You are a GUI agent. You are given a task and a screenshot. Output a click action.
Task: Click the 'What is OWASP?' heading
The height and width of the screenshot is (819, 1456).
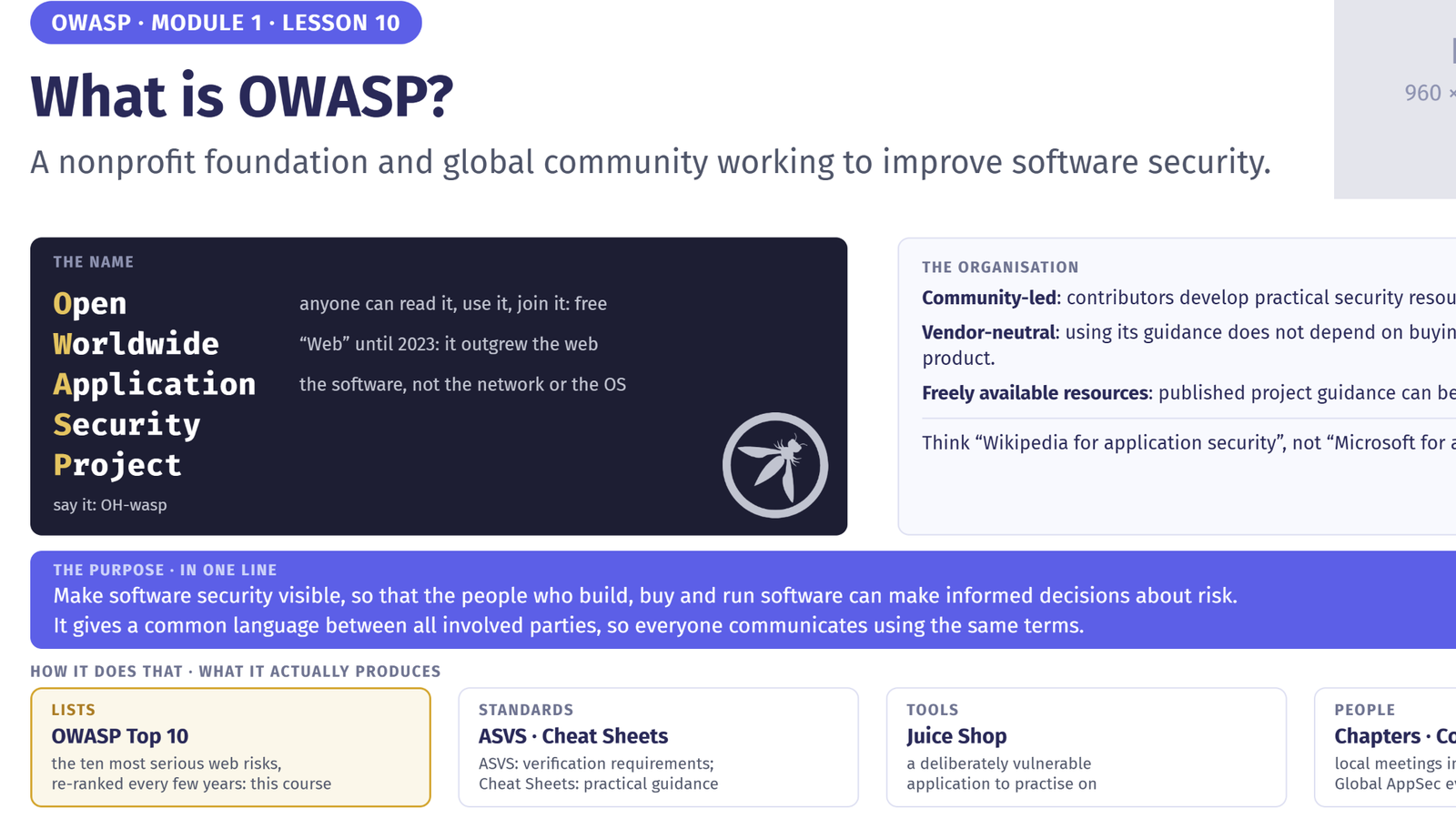click(x=242, y=96)
